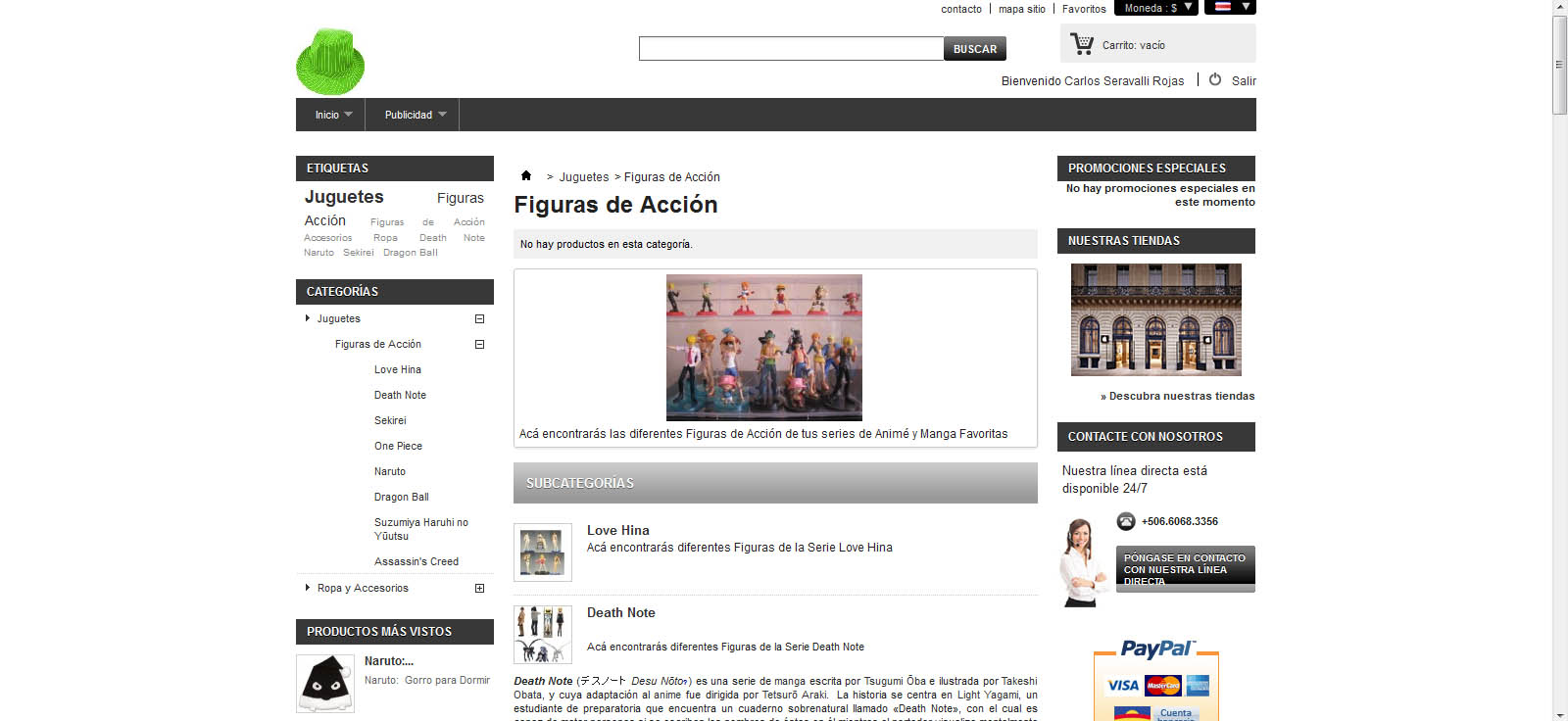Open the mapa sitio link
Image resolution: width=1568 pixels, height=721 pixels.
pyautogui.click(x=1022, y=9)
